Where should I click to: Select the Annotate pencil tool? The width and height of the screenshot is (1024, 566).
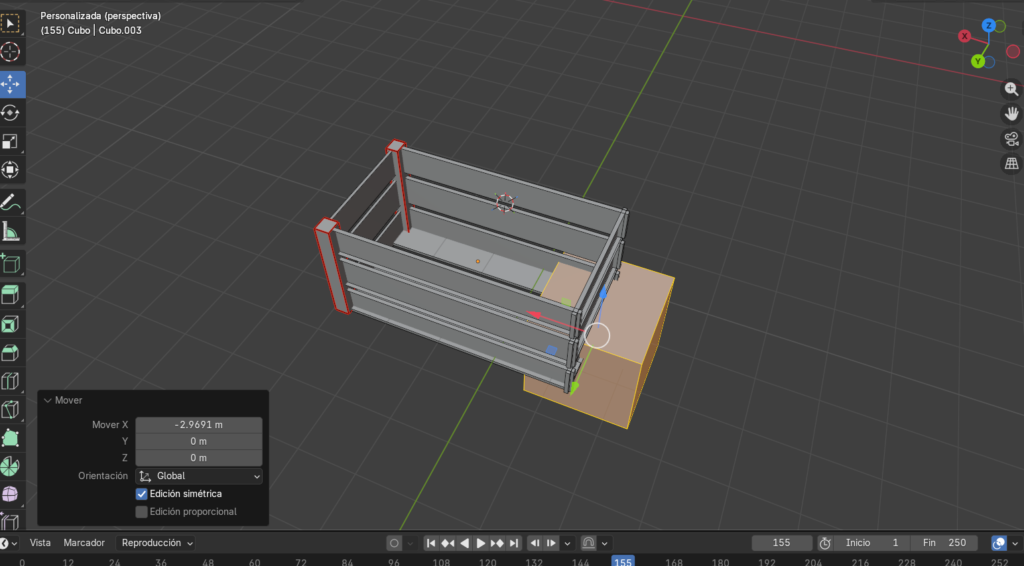11,203
